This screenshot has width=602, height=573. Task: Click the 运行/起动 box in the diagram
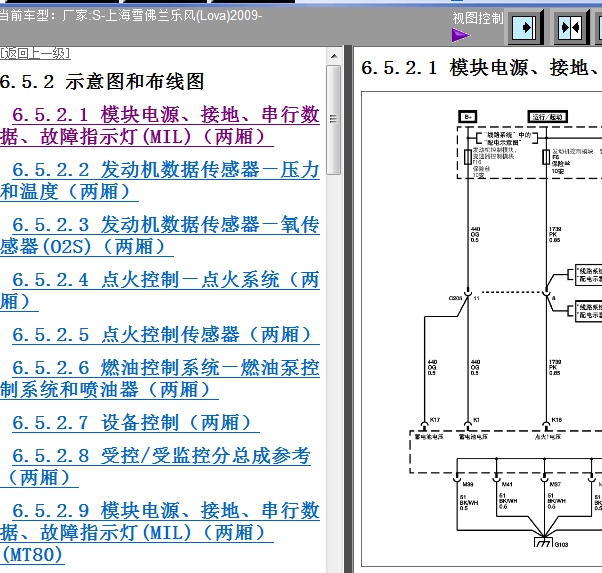547,117
